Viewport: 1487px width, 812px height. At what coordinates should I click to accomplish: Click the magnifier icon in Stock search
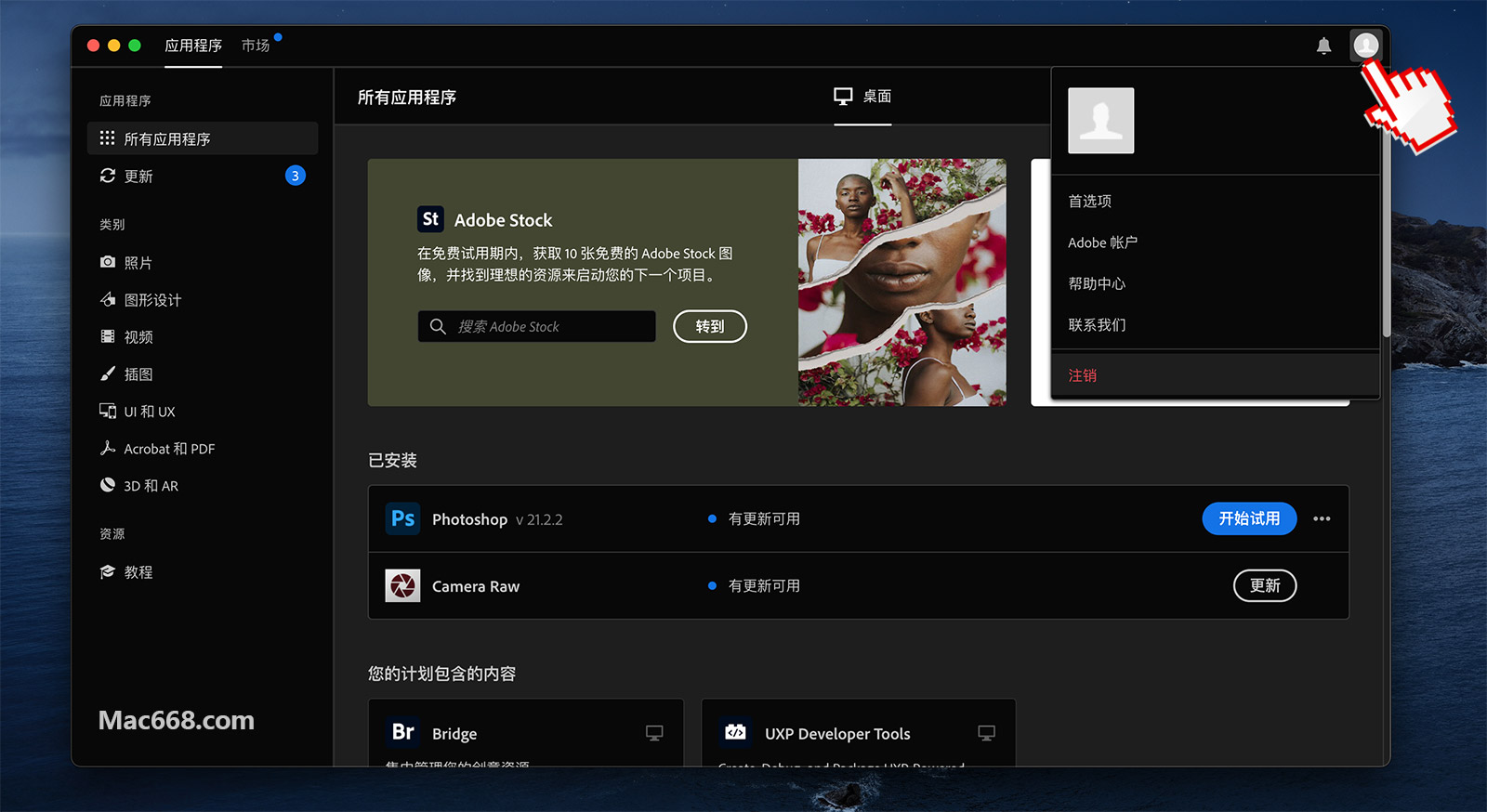tap(438, 326)
